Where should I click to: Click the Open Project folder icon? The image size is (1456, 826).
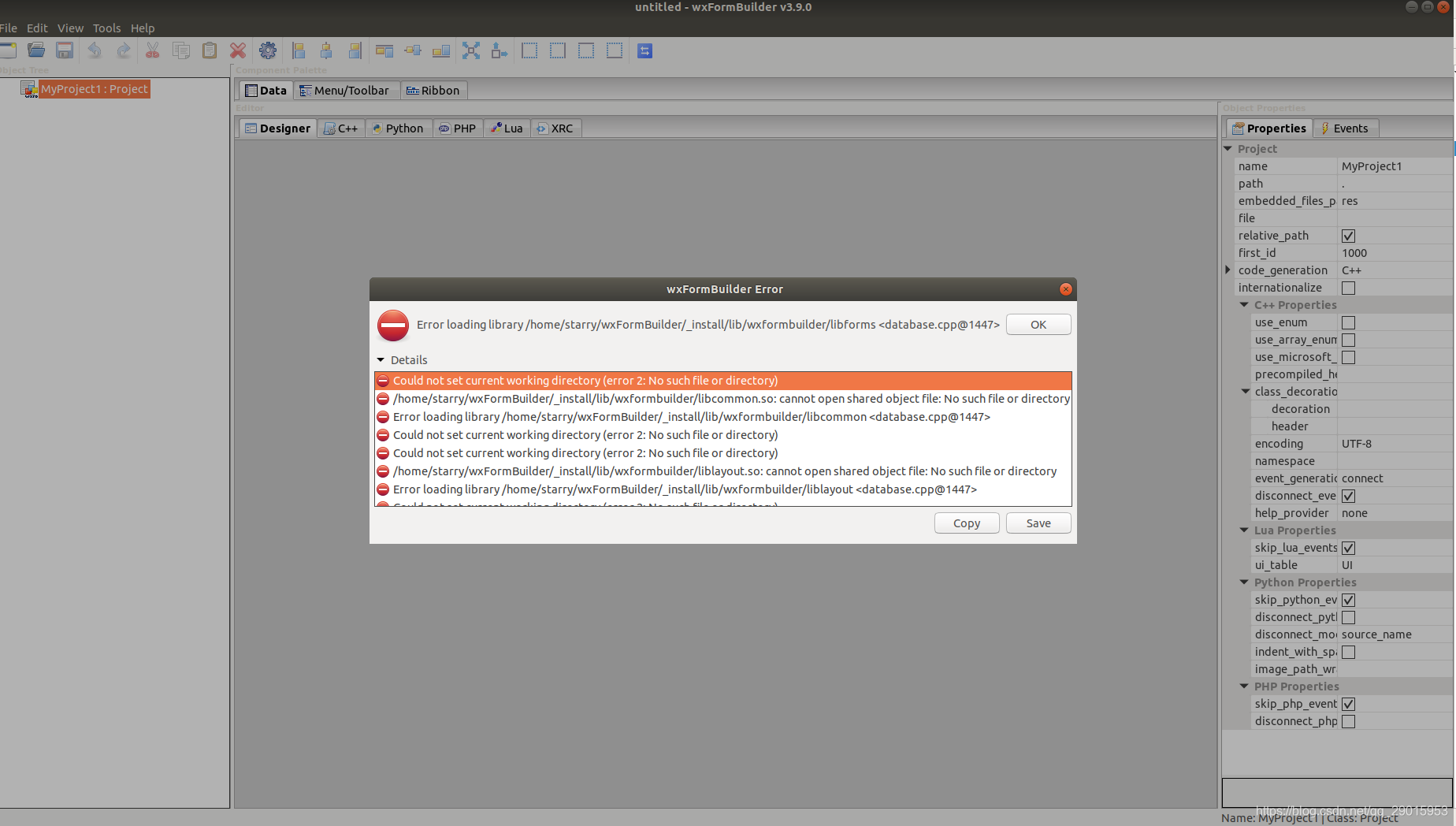36,50
